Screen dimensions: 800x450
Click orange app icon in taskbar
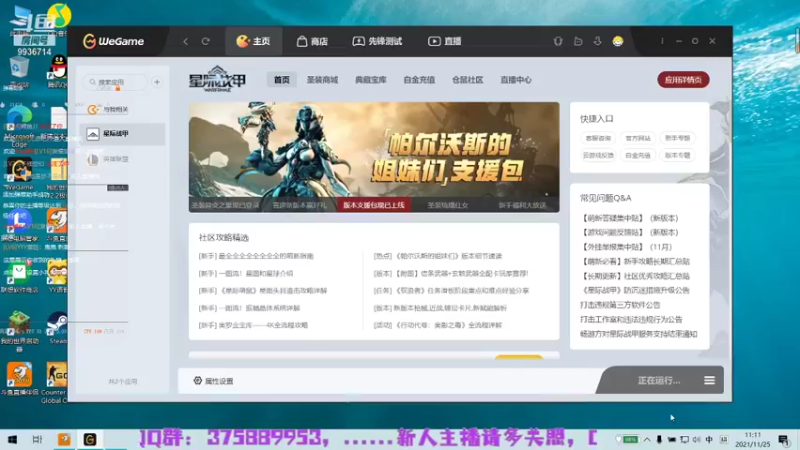tap(64, 439)
